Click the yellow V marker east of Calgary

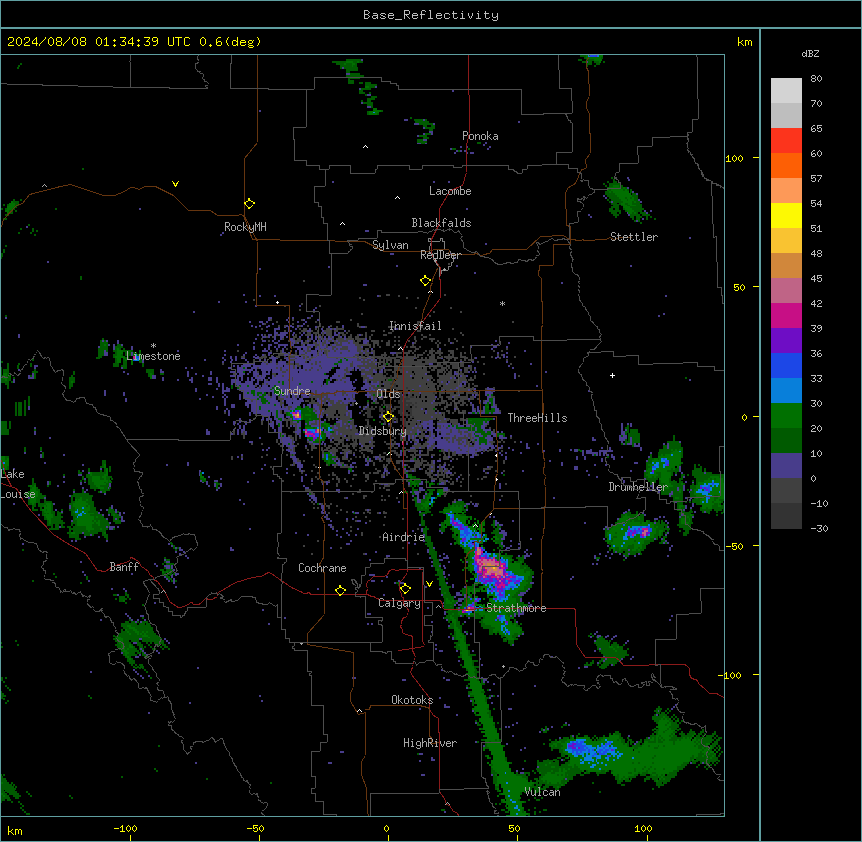click(429, 584)
